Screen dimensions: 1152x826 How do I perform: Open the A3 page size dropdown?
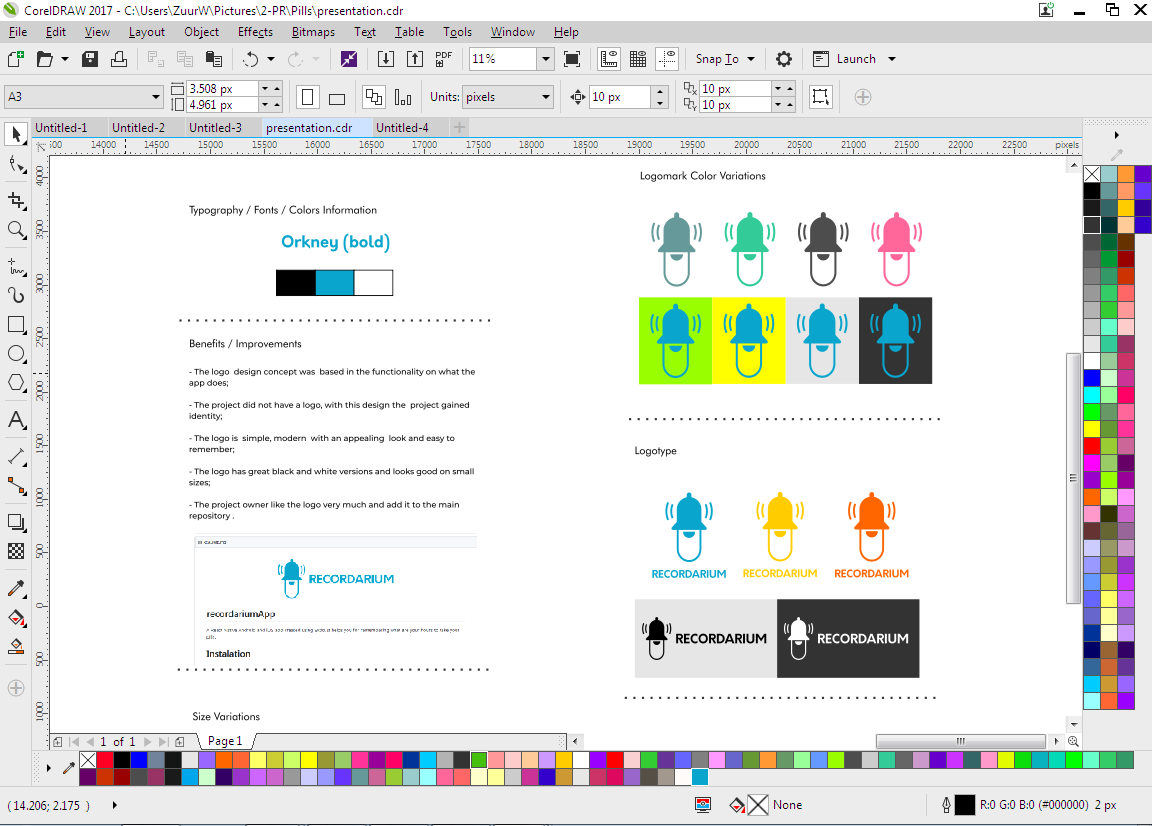pyautogui.click(x=156, y=96)
